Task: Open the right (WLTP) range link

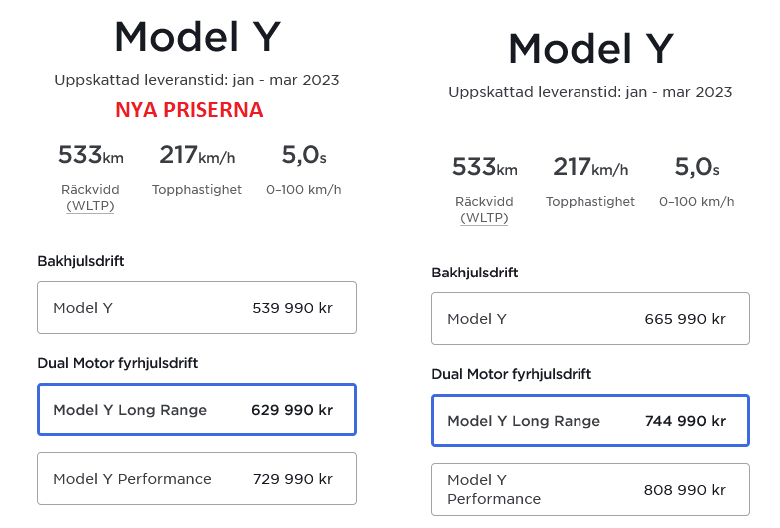Action: [484, 218]
